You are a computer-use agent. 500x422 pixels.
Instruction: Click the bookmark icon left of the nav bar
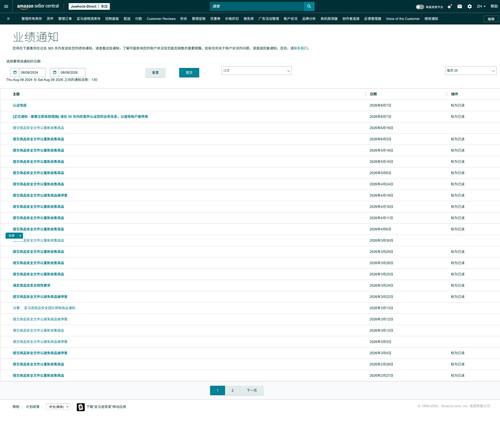[8, 19]
